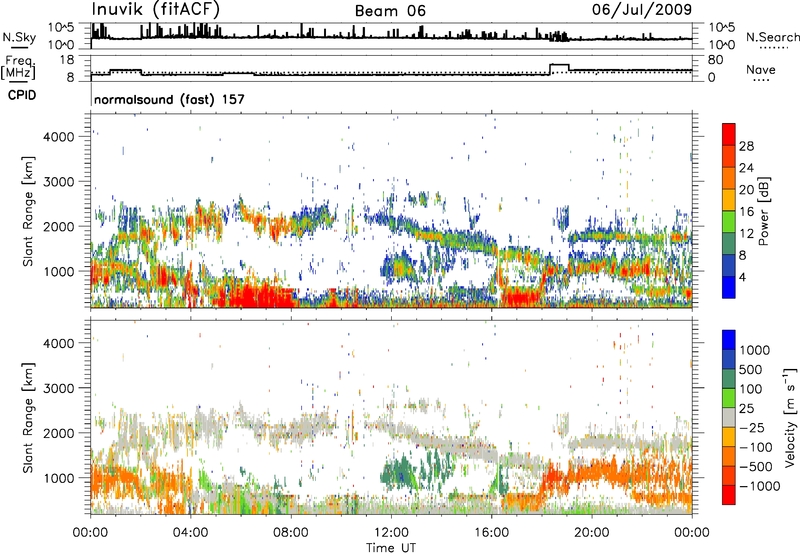The width and height of the screenshot is (800, 554).
Task: Select the blue Velocity colorbar segment above 1000
Action: point(729,340)
